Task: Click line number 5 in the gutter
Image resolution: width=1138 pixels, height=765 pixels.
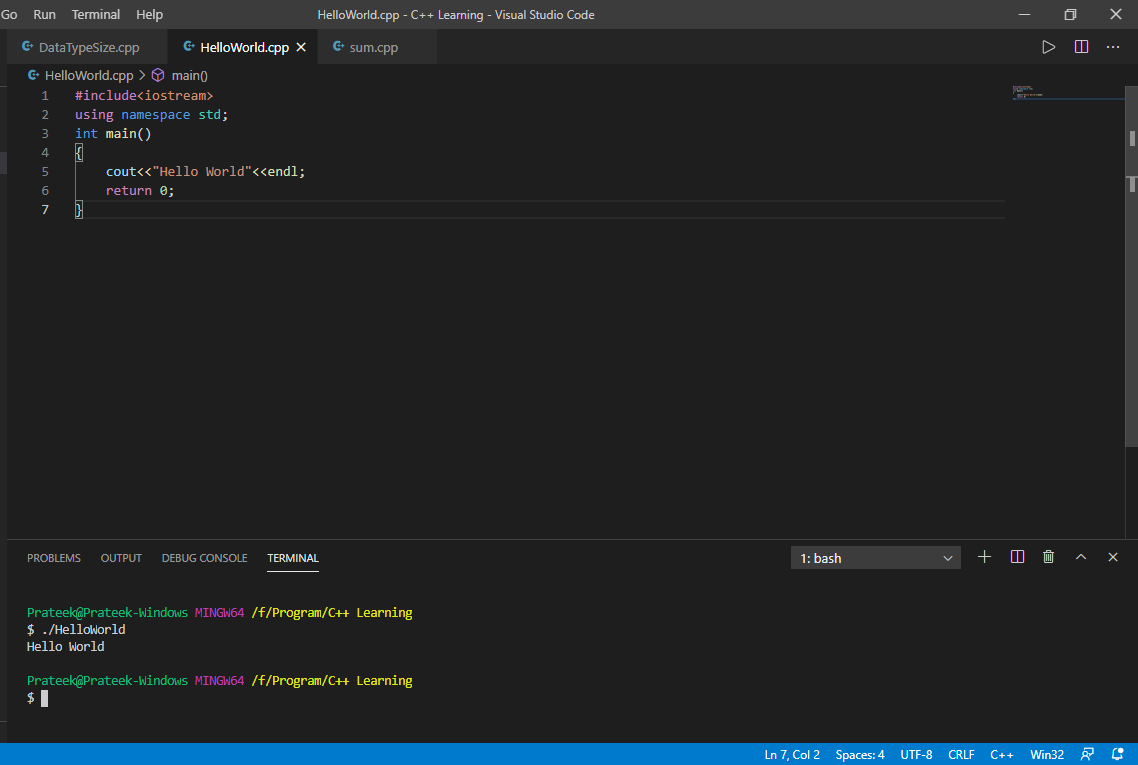Action: [x=45, y=171]
